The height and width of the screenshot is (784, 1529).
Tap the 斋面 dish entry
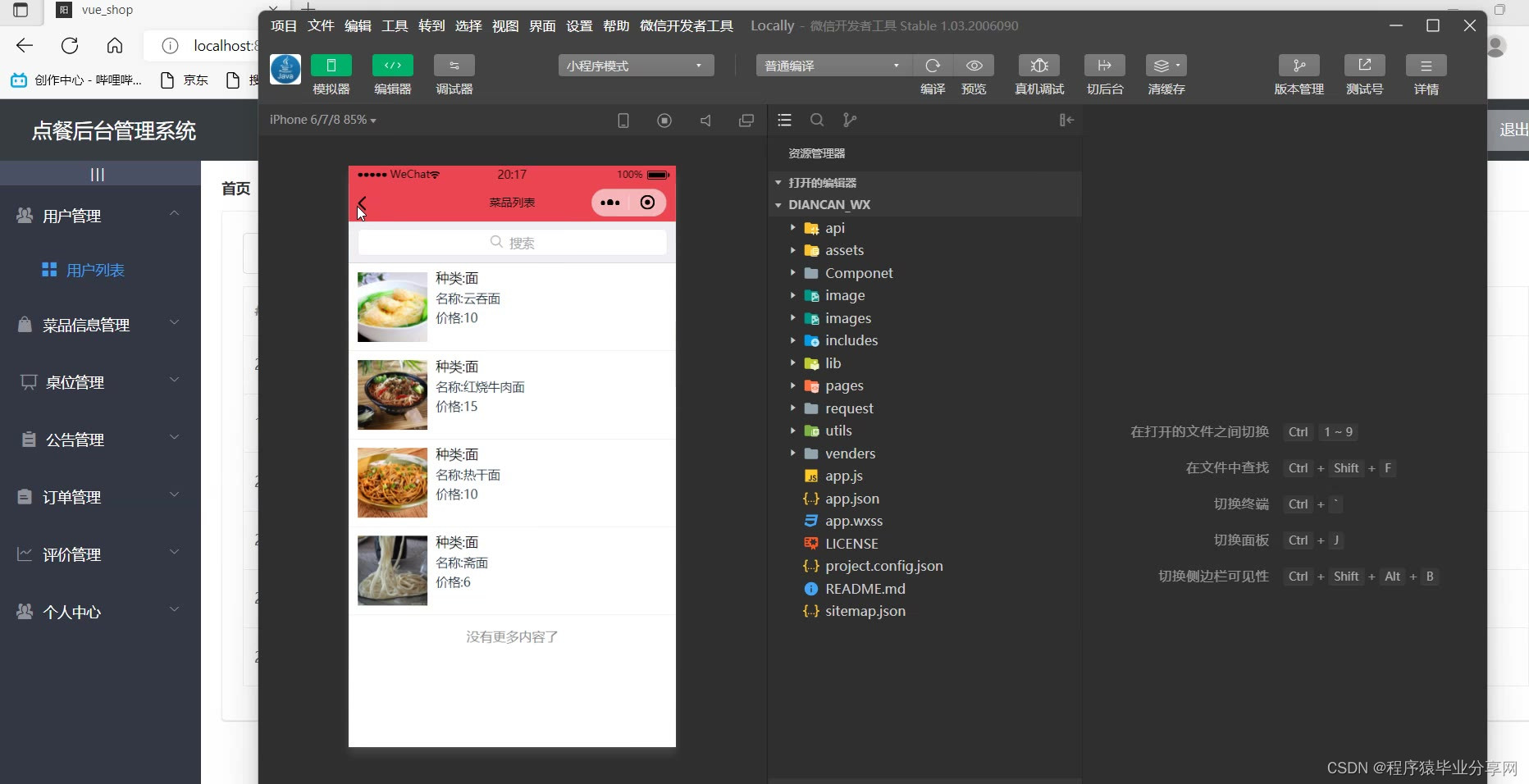click(512, 571)
